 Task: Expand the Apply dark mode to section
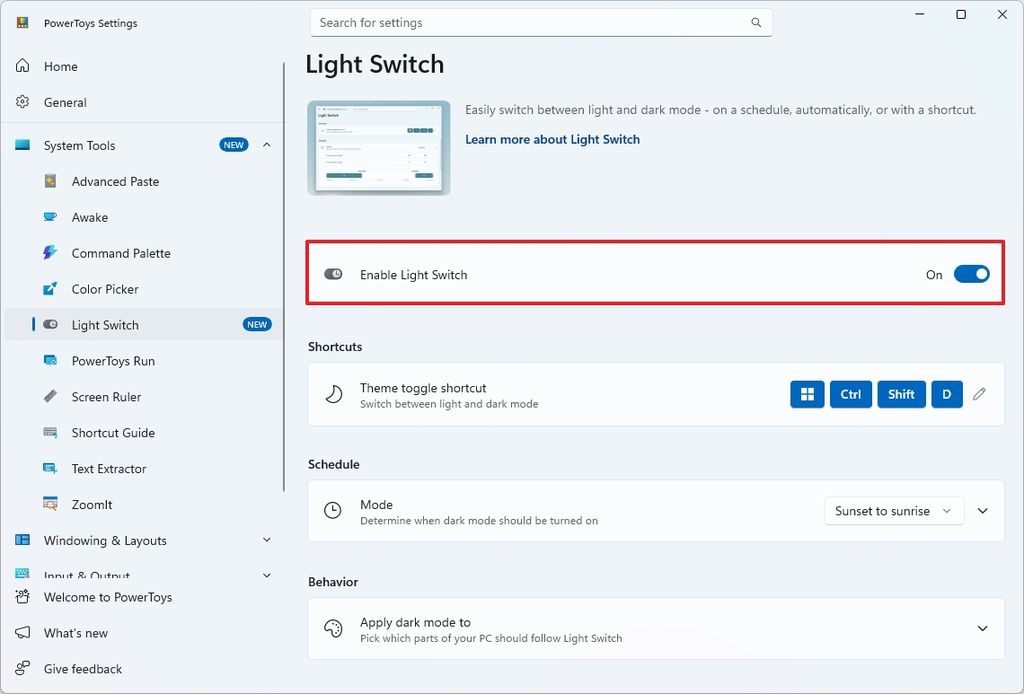pyautogui.click(x=982, y=629)
